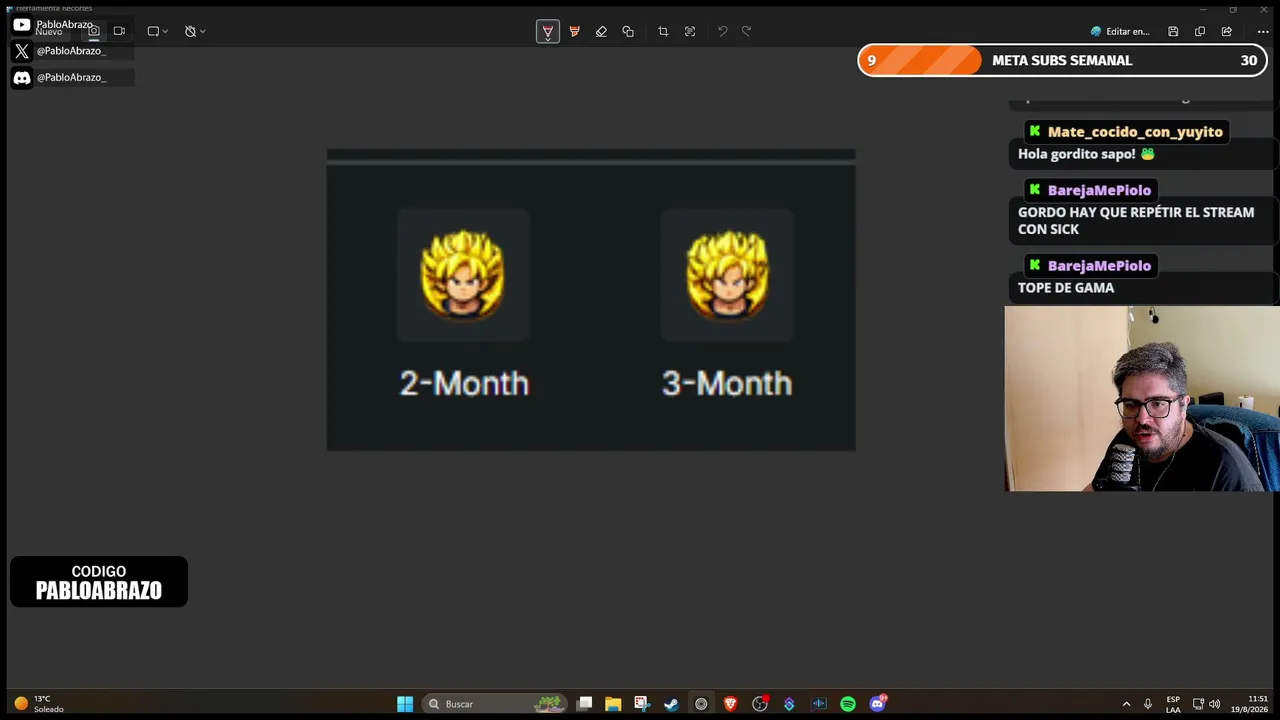Click chat message 'TOPE DE GAMA'
Viewport: 1280px width, 720px height.
(x=1066, y=288)
